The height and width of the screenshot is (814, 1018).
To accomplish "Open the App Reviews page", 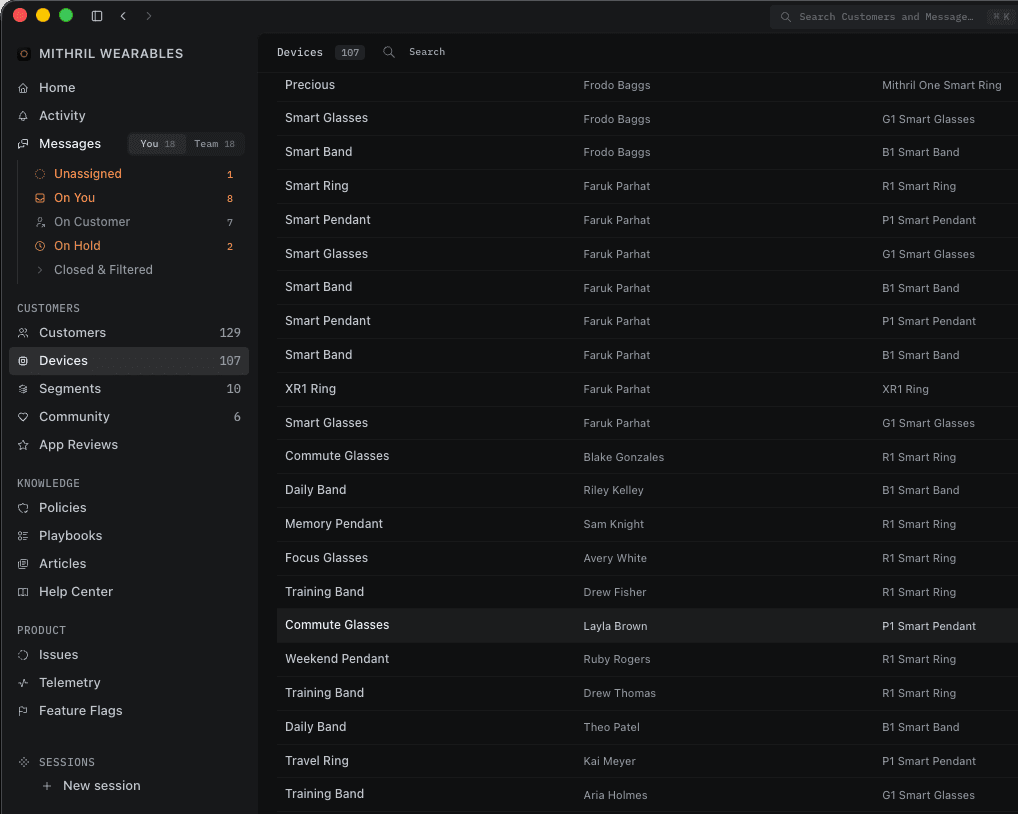I will (129, 445).
